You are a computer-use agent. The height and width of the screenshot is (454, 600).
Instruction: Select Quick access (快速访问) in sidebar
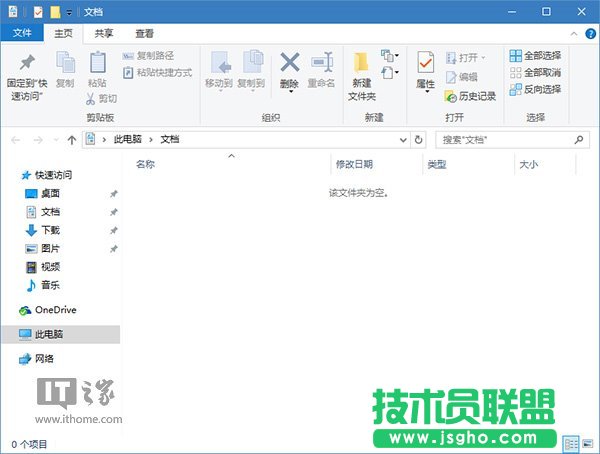point(47,175)
